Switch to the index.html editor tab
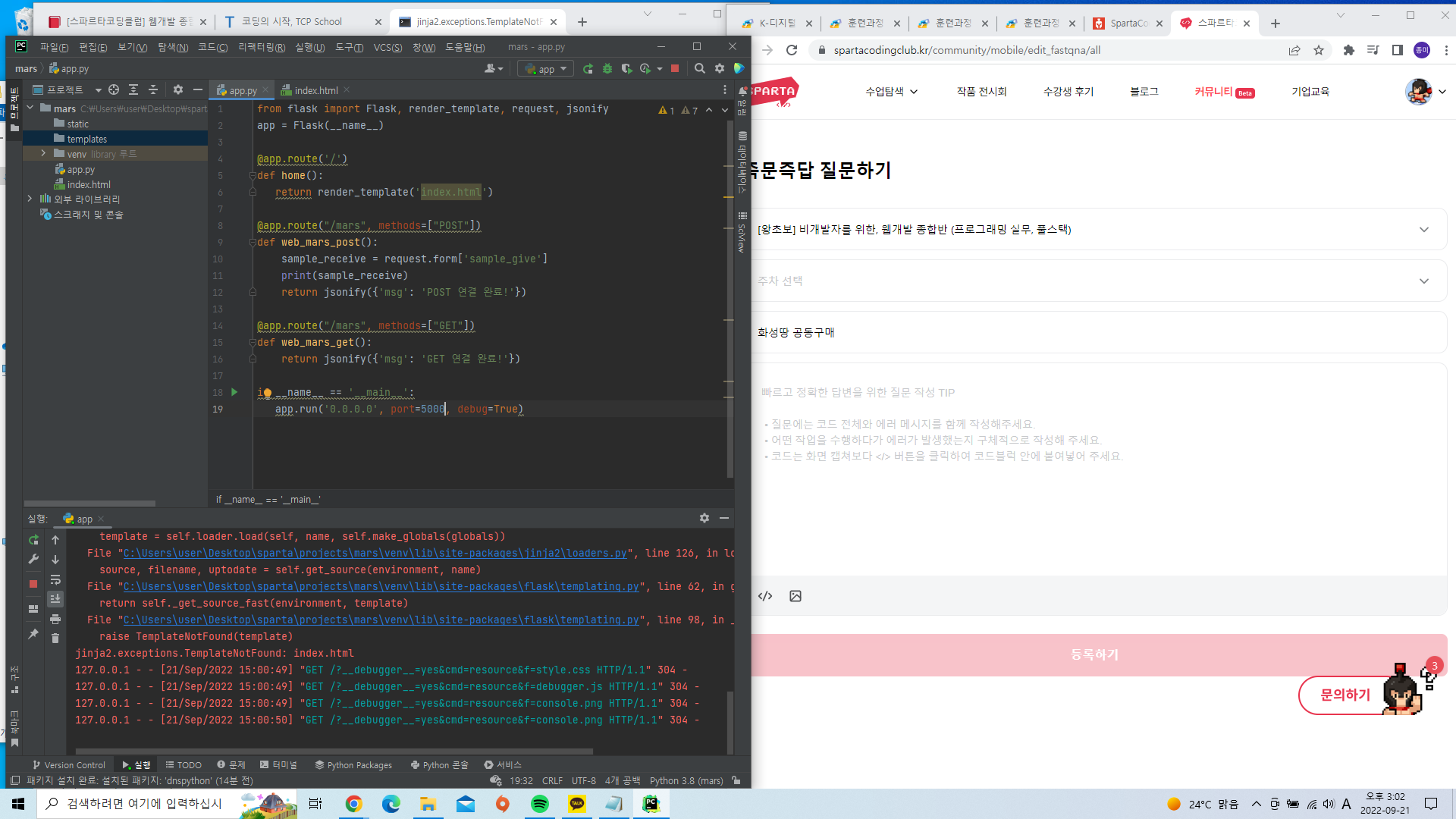Screen dimensions: 1456x819 pyautogui.click(x=315, y=90)
